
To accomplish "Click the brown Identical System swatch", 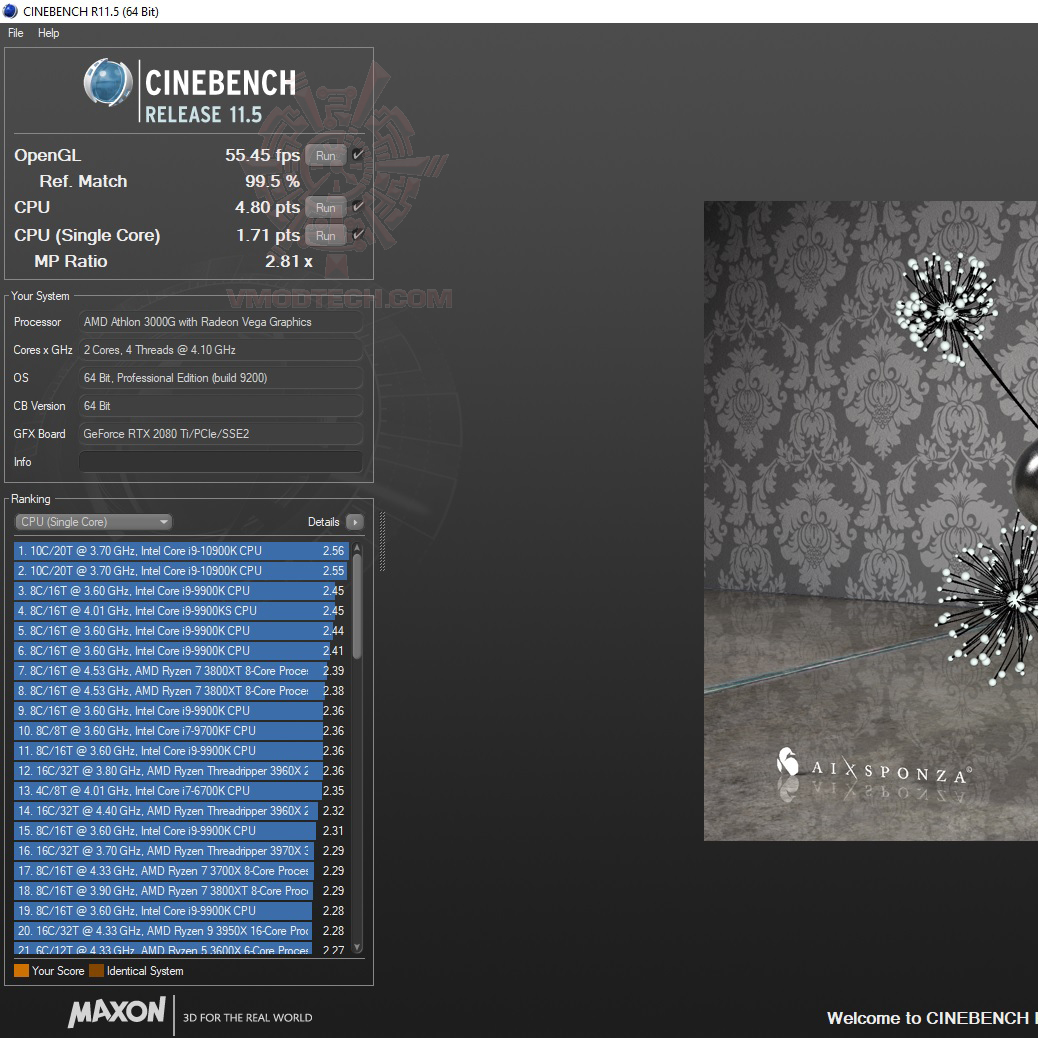I will click(x=97, y=970).
